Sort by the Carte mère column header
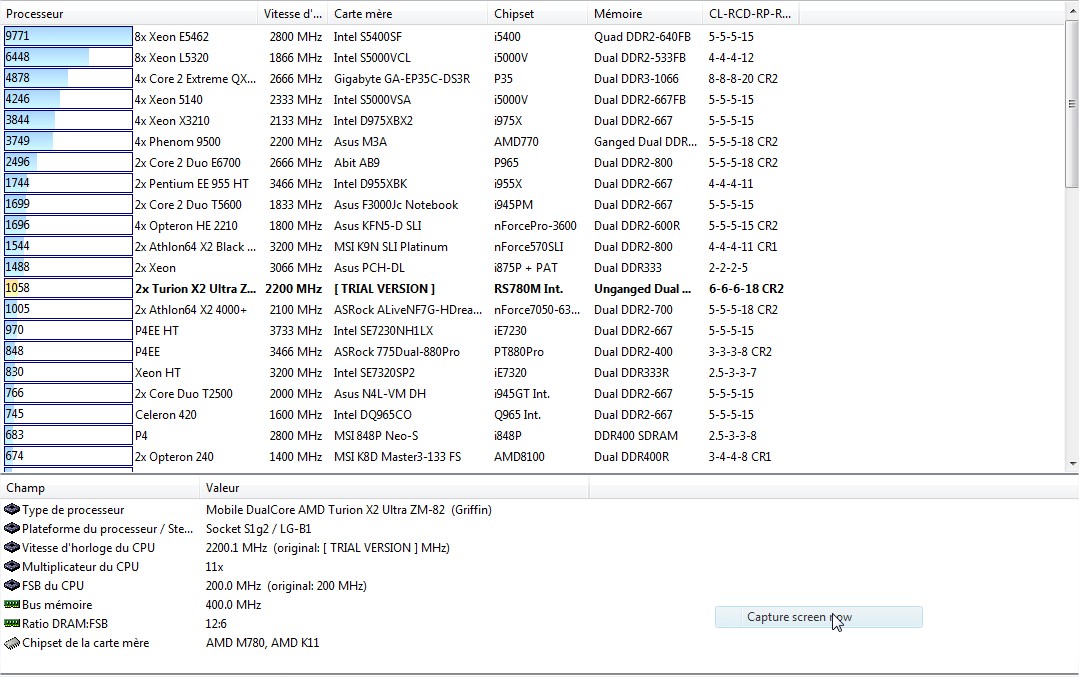Viewport: 1079px width, 677px height. coord(408,14)
